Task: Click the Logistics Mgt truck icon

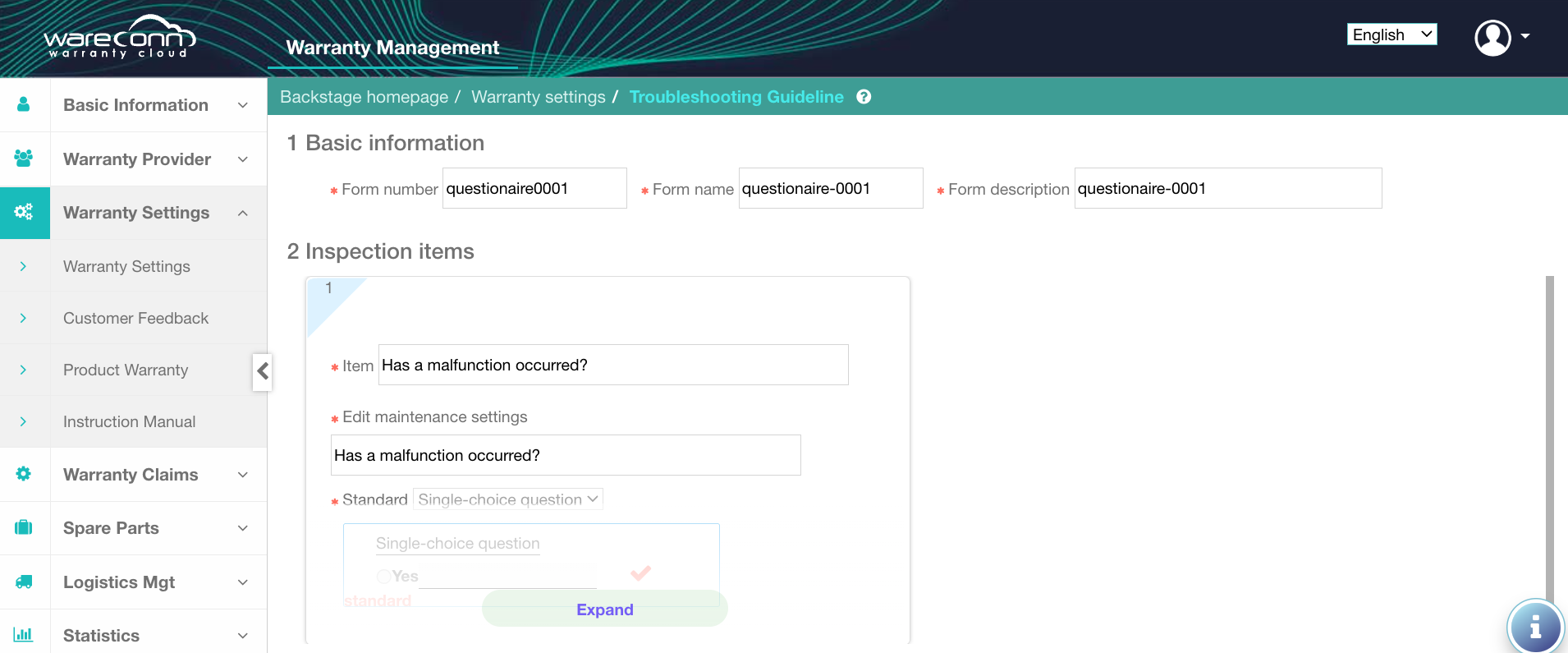Action: click(x=24, y=582)
